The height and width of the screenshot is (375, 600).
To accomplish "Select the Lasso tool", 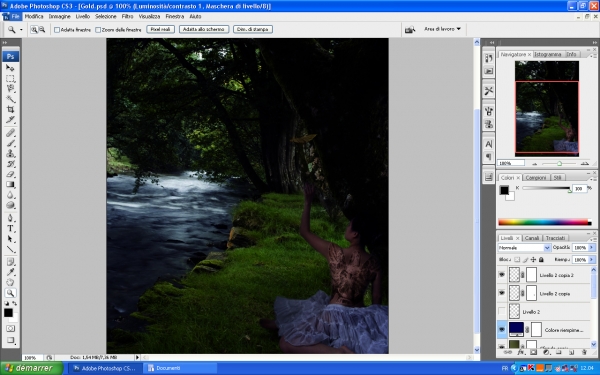I will coord(10,89).
